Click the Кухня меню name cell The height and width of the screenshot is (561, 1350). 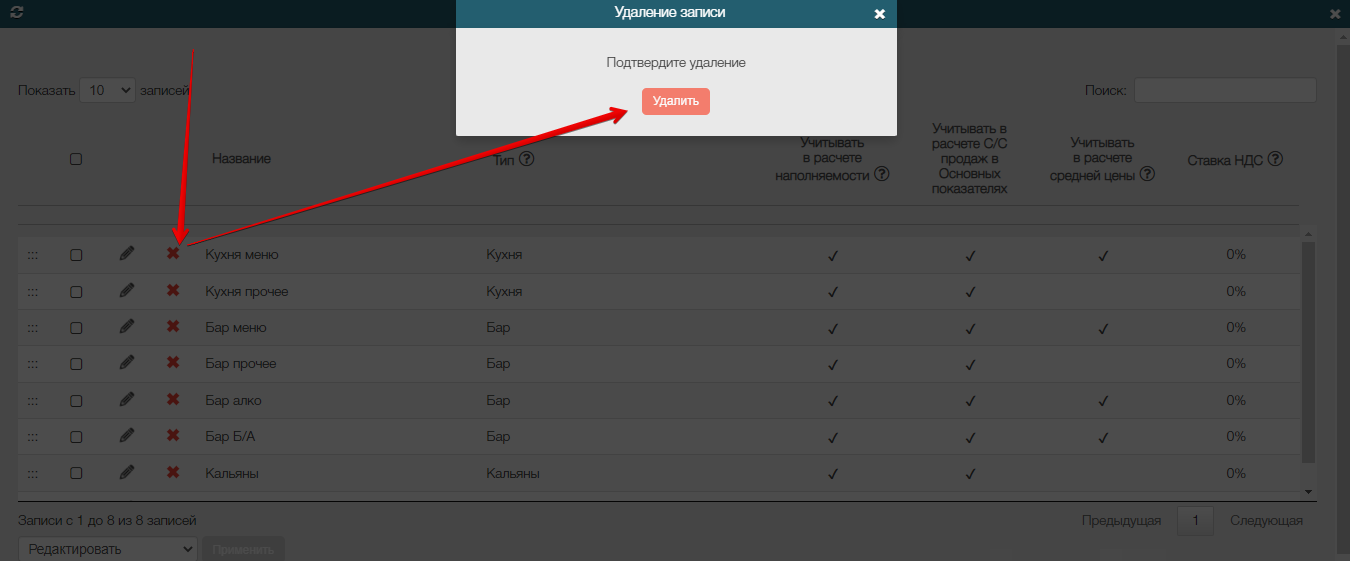[x=241, y=254]
